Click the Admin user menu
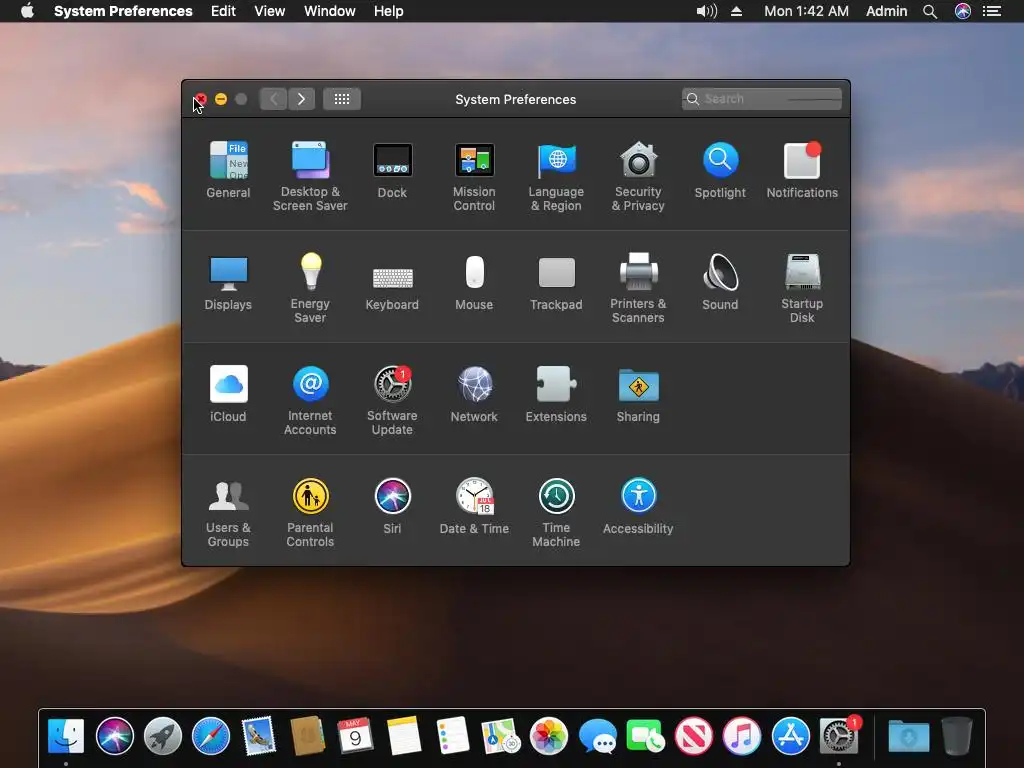The image size is (1024, 768). 886,11
